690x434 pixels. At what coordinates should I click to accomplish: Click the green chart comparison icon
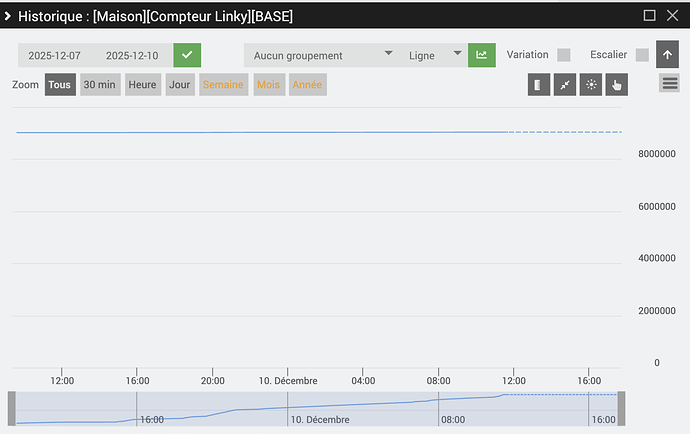click(481, 55)
